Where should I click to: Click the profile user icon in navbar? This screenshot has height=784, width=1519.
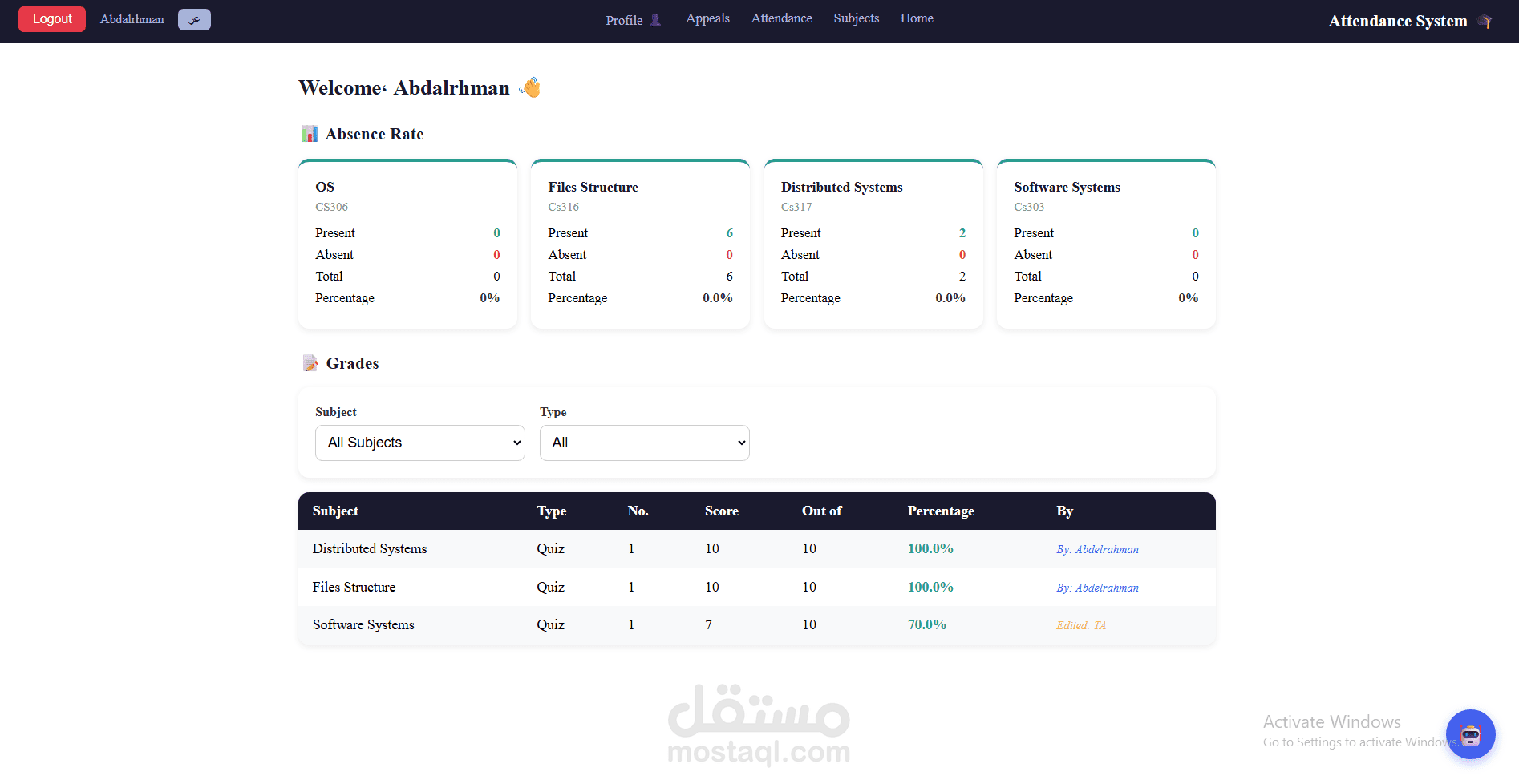point(655,20)
